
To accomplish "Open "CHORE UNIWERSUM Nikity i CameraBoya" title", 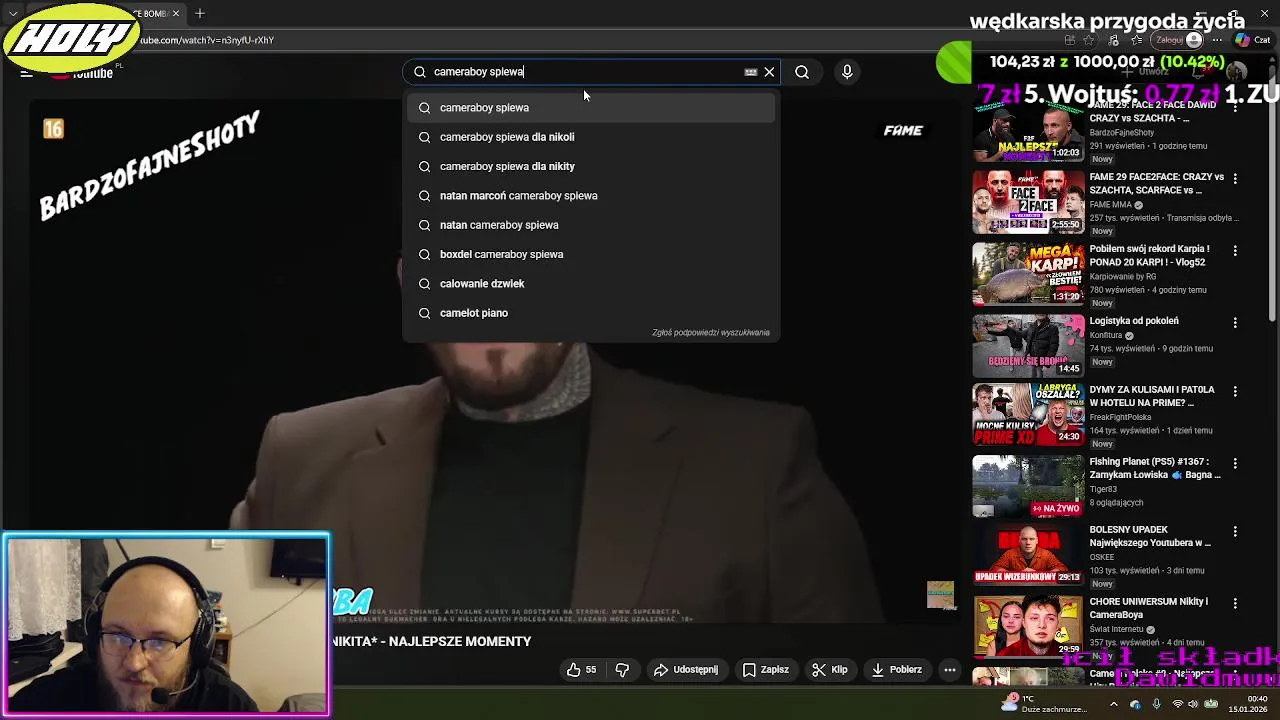I will tap(1149, 608).
